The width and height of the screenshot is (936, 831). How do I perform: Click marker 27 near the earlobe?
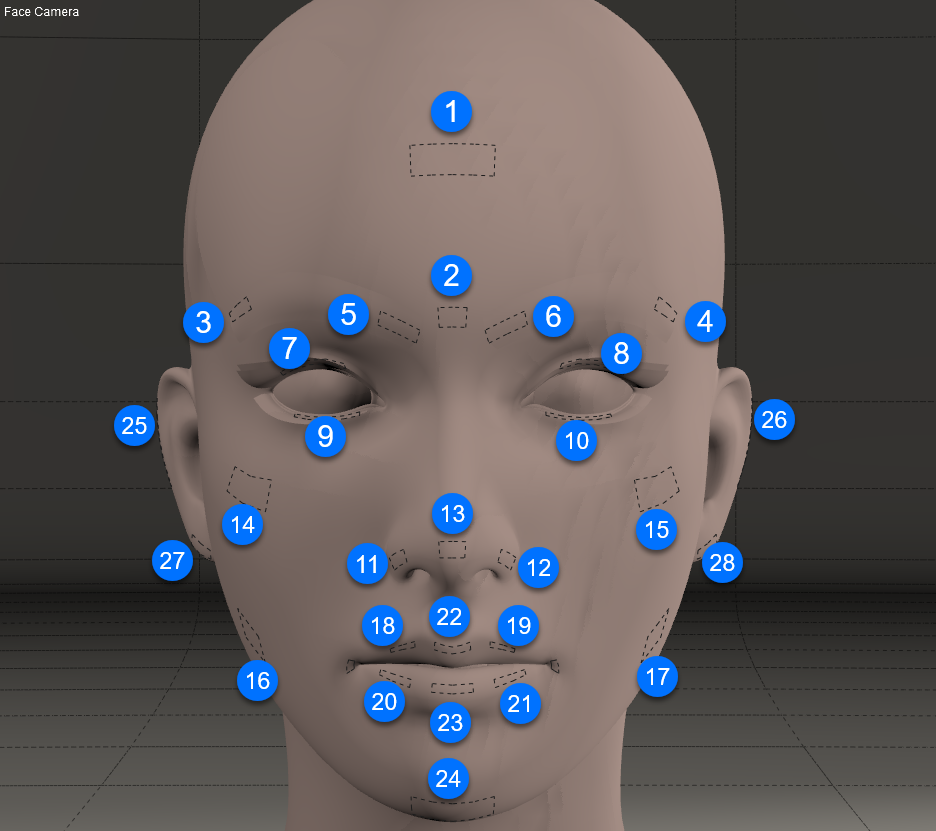click(x=172, y=560)
